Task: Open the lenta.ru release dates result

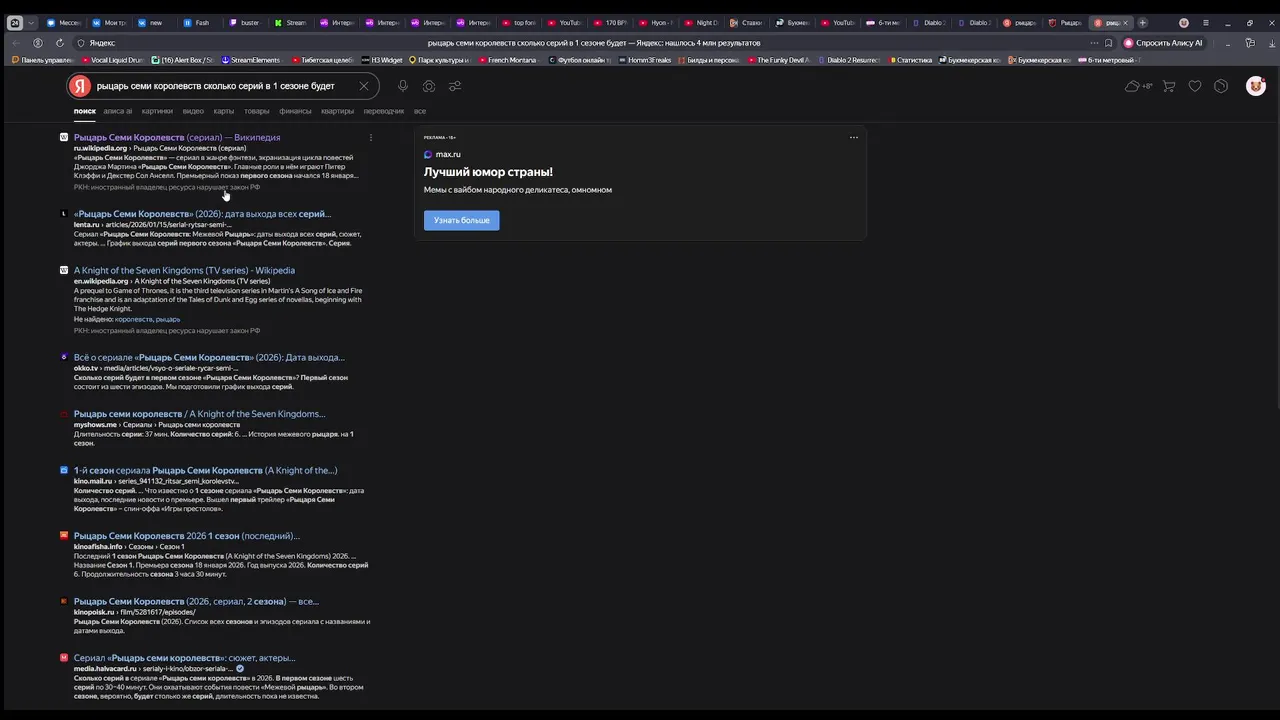Action: point(202,214)
